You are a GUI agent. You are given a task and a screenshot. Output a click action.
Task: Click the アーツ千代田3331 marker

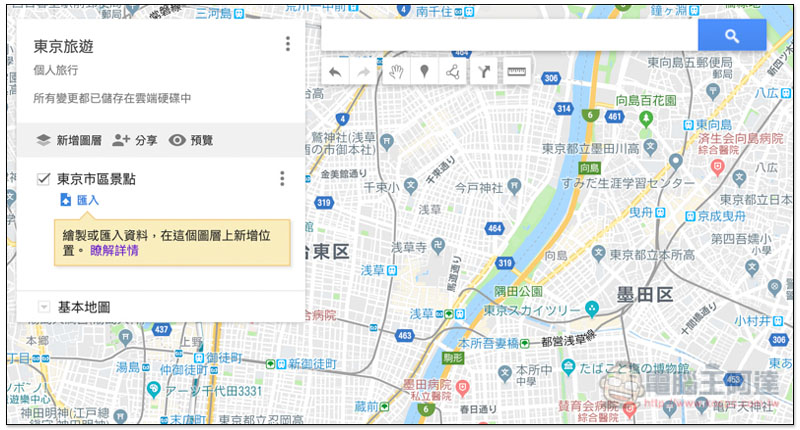click(153, 390)
